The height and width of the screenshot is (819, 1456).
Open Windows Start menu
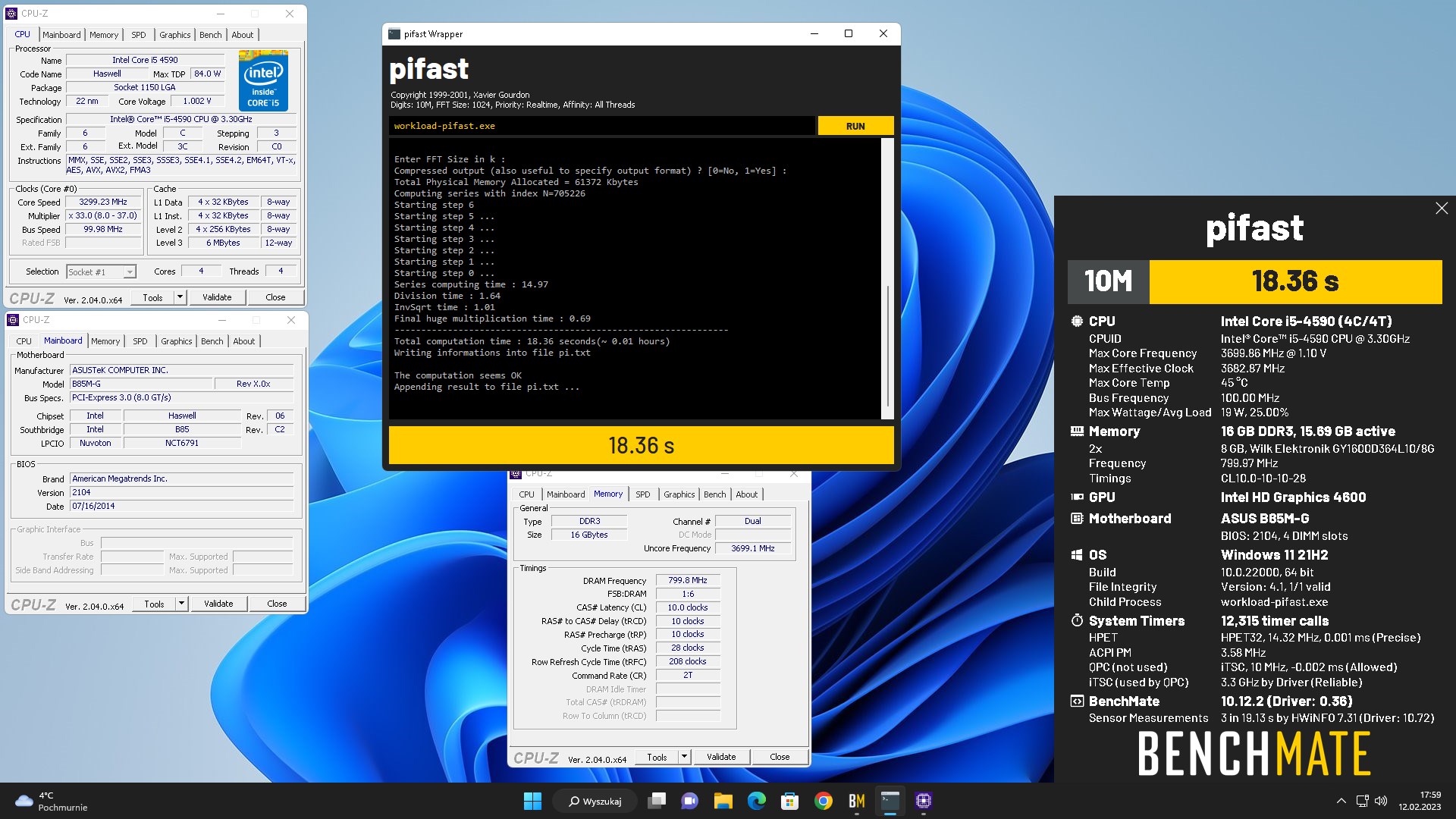click(x=532, y=801)
